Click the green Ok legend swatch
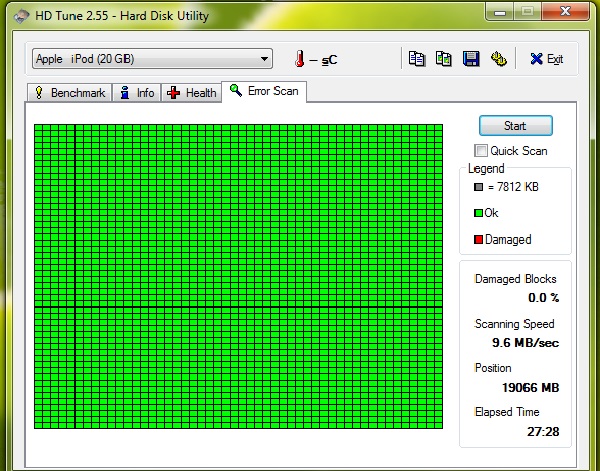 pyautogui.click(x=478, y=213)
